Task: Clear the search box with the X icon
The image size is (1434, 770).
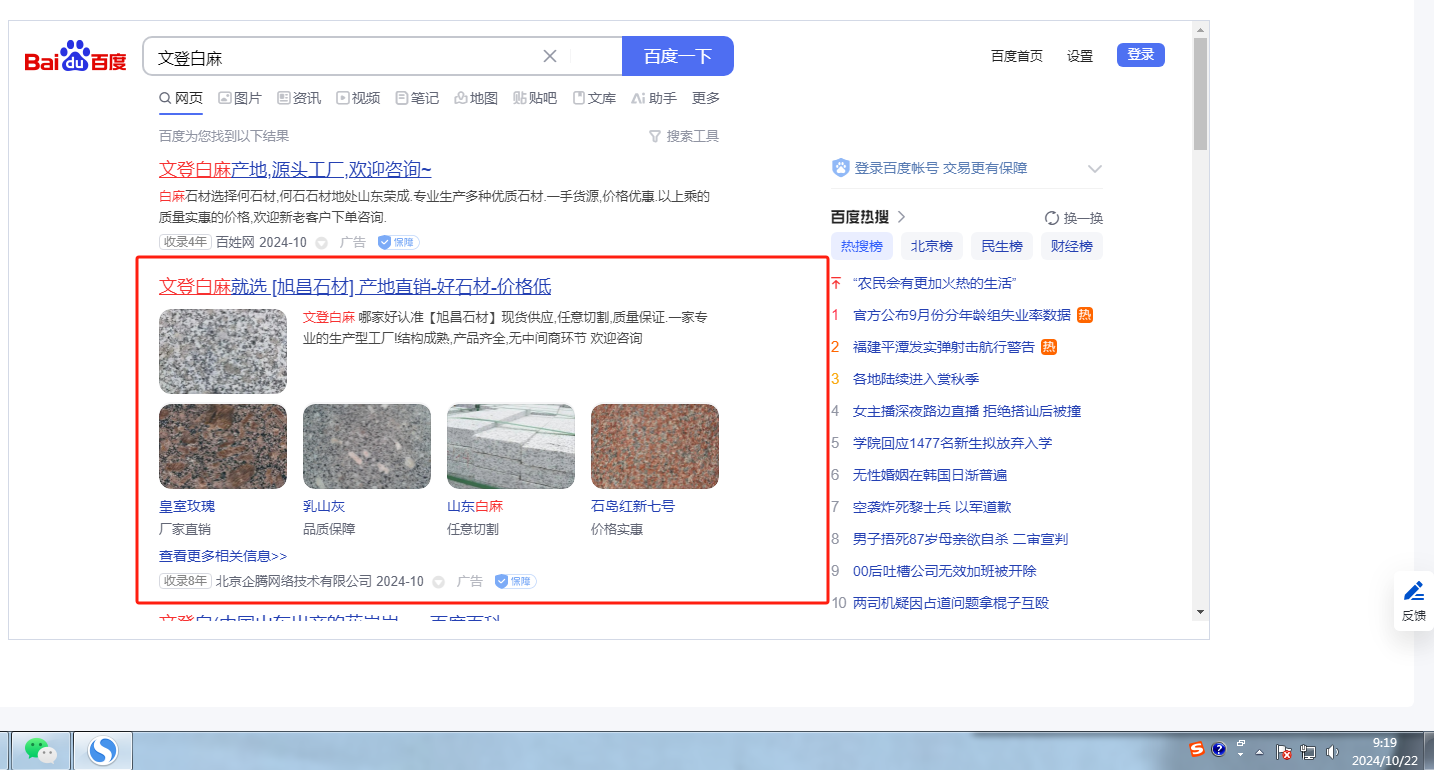Action: click(x=550, y=56)
